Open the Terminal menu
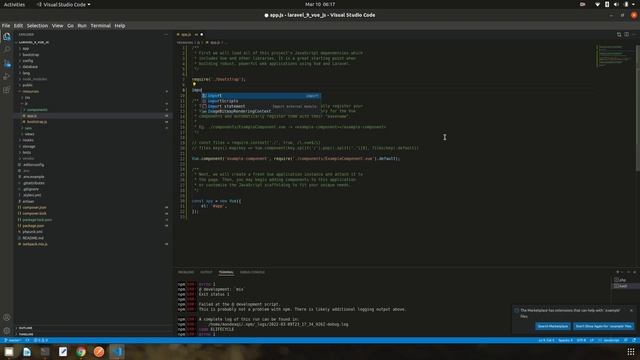 (100, 26)
